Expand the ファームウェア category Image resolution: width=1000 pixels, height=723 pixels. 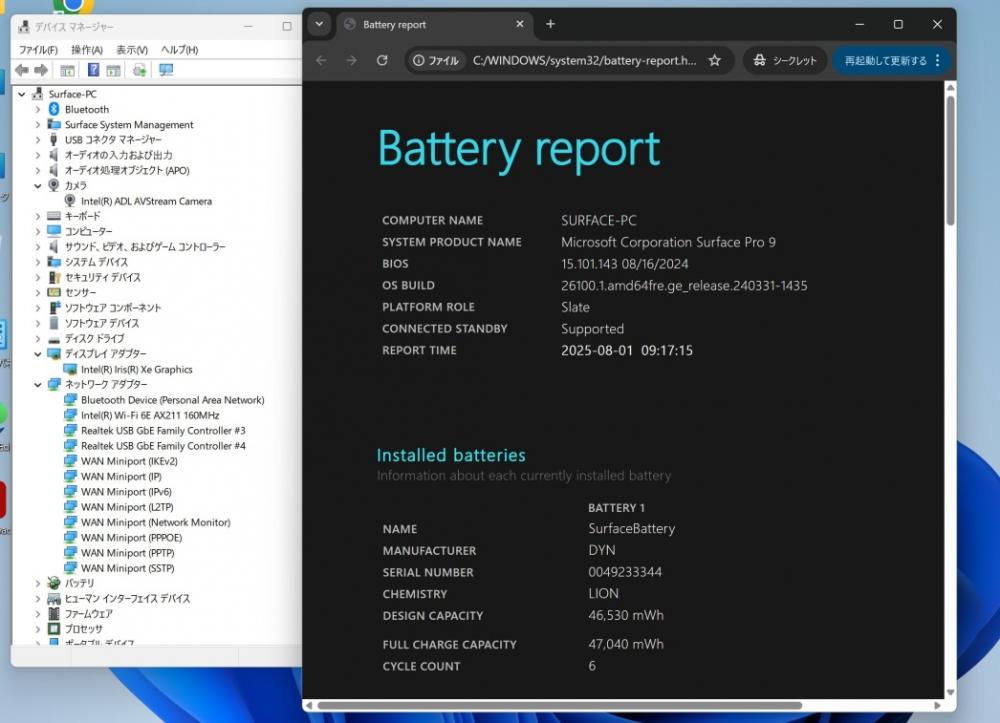coord(38,614)
